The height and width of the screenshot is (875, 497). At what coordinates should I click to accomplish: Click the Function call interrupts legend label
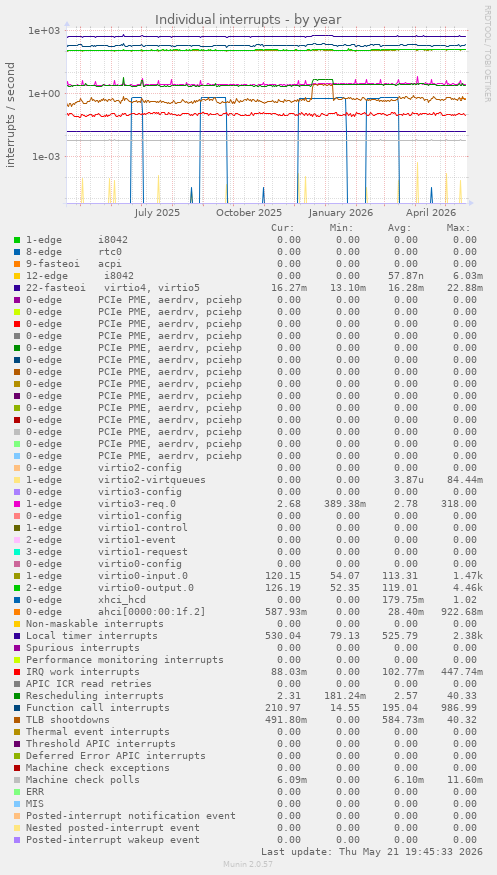pos(98,708)
